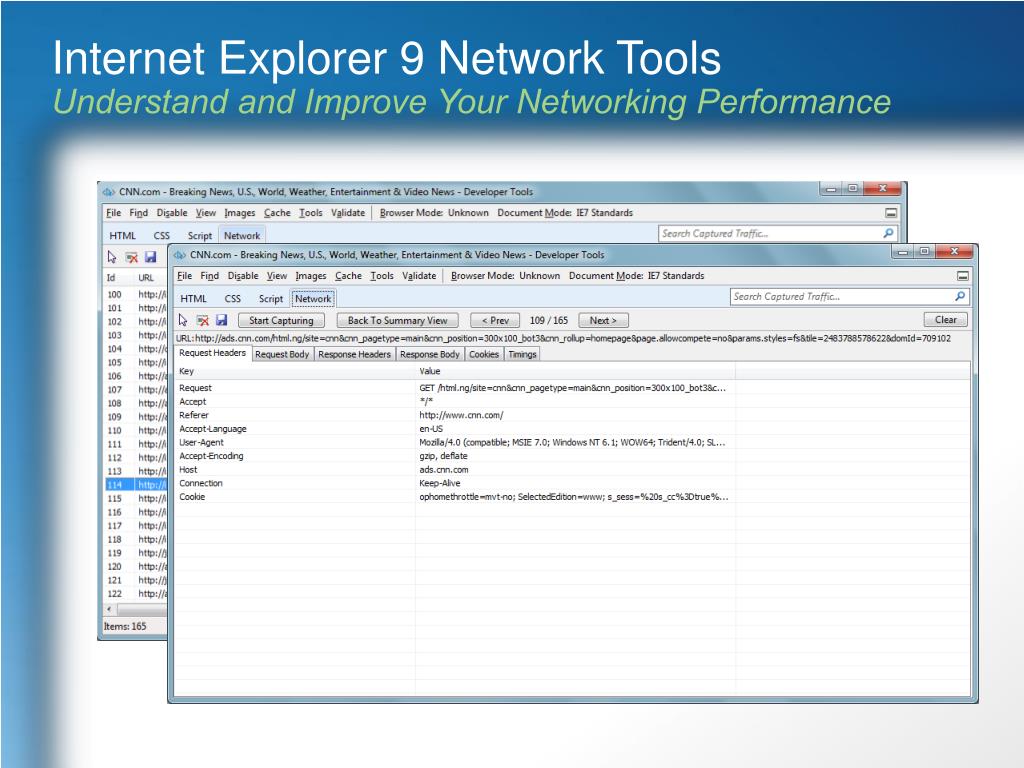Open the Disable menu in front window

pyautogui.click(x=243, y=276)
